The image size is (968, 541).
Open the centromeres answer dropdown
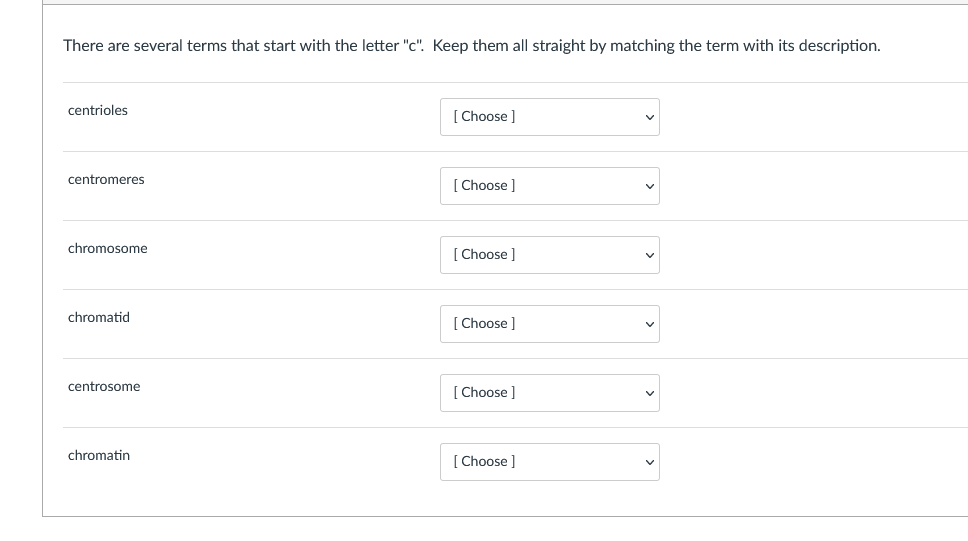[549, 186]
